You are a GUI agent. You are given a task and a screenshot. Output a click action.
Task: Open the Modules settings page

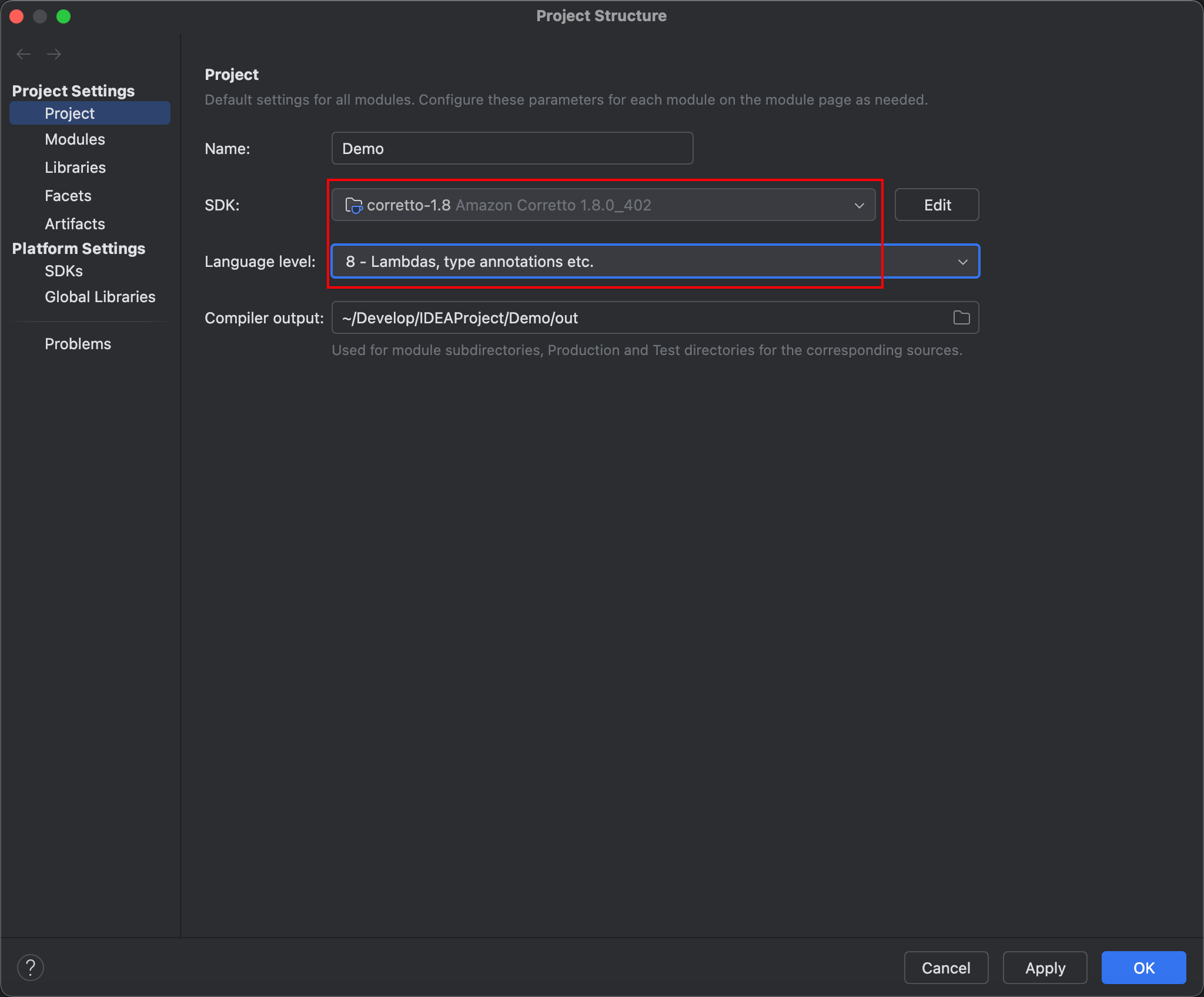(75, 139)
